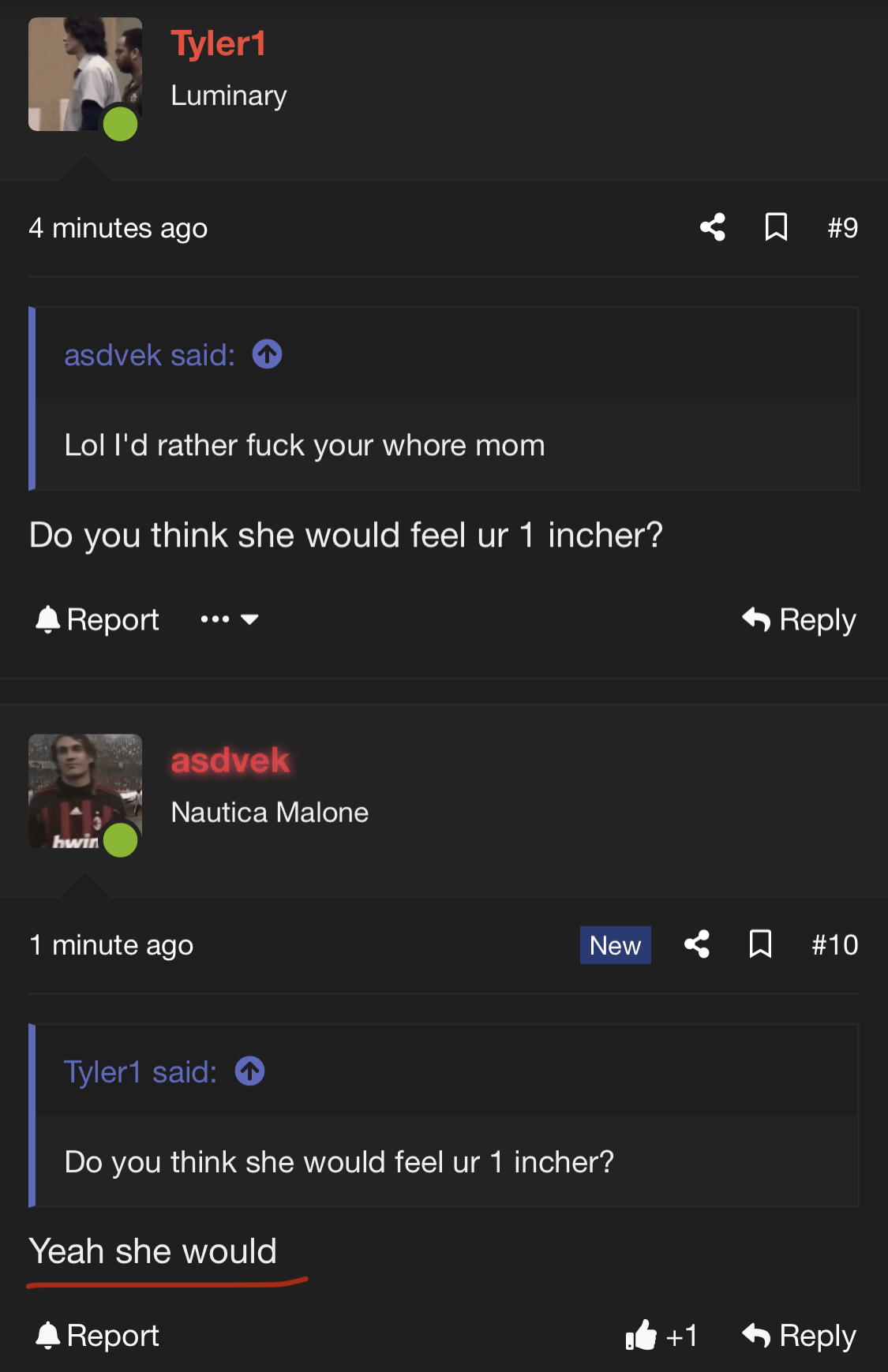The image size is (888, 1372).
Task: Report Tyler1's post #9
Action: (x=97, y=619)
